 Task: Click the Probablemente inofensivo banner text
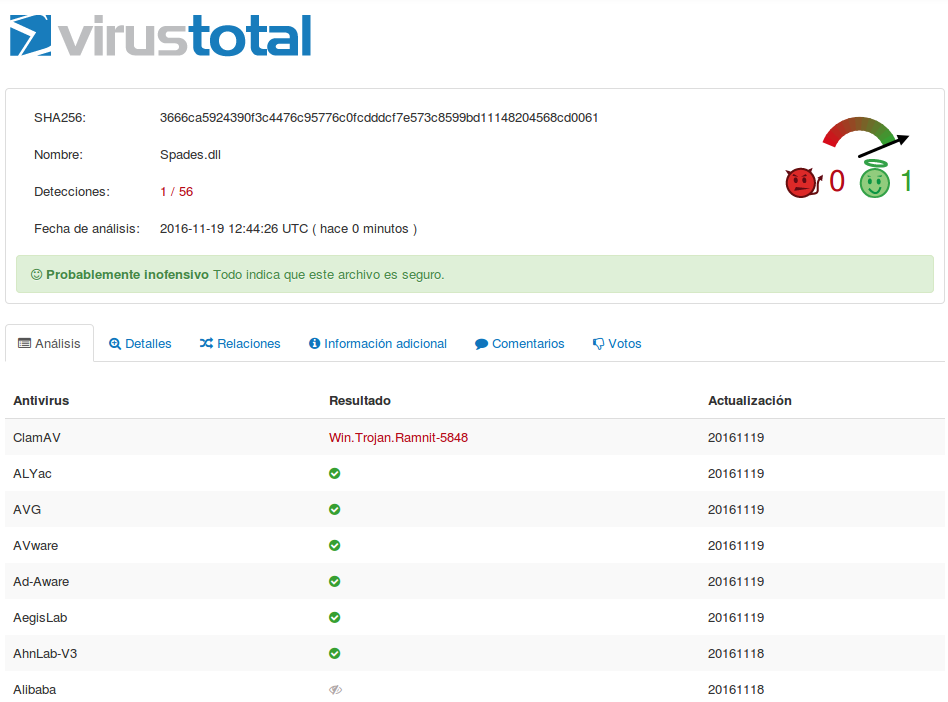tap(128, 275)
